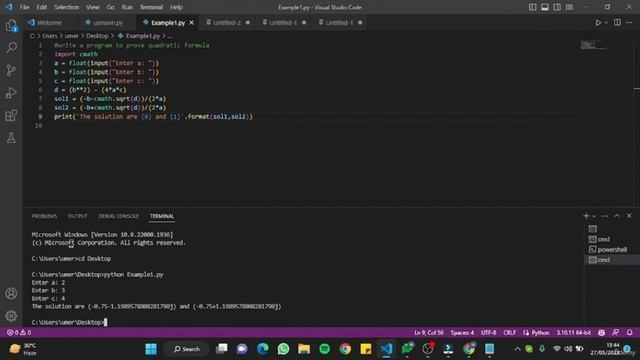Viewport: 640px width, 360px height.
Task: Open notifications bell in status bar
Action: point(630,333)
